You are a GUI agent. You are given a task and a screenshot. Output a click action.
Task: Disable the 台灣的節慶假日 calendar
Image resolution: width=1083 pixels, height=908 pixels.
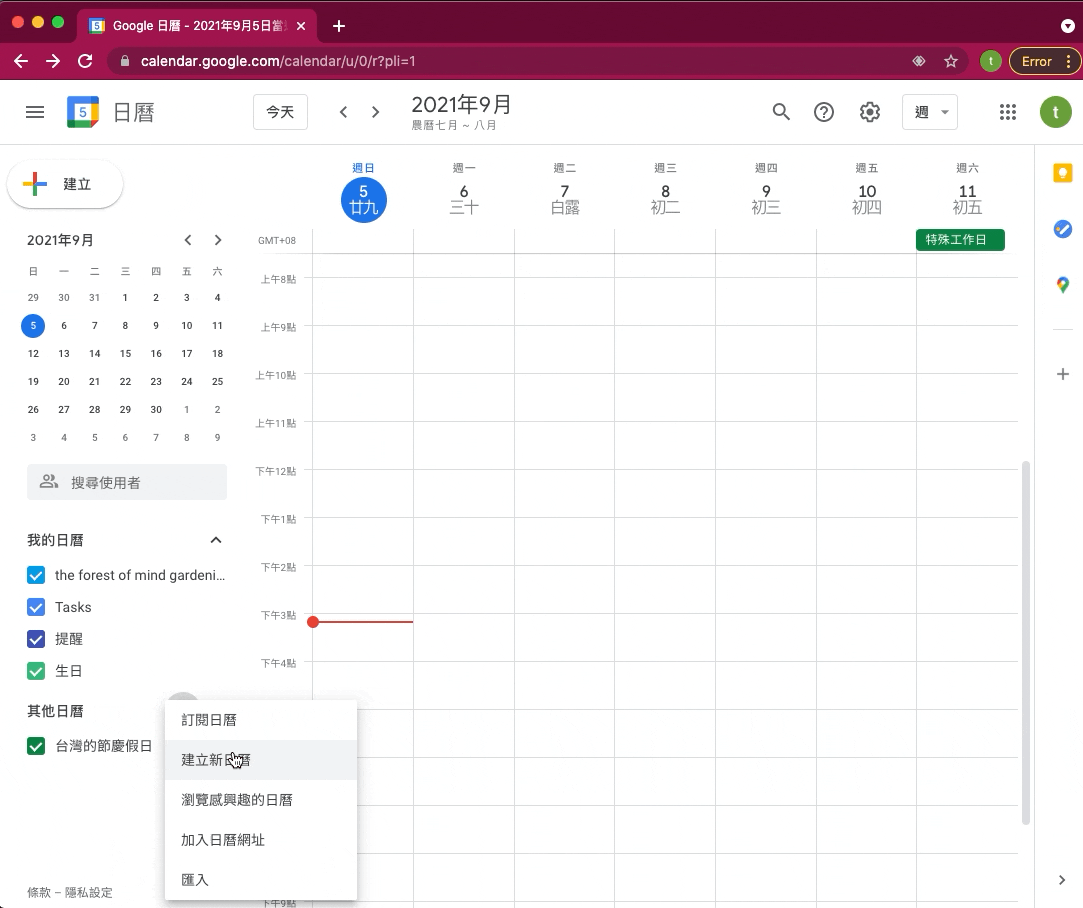36,746
